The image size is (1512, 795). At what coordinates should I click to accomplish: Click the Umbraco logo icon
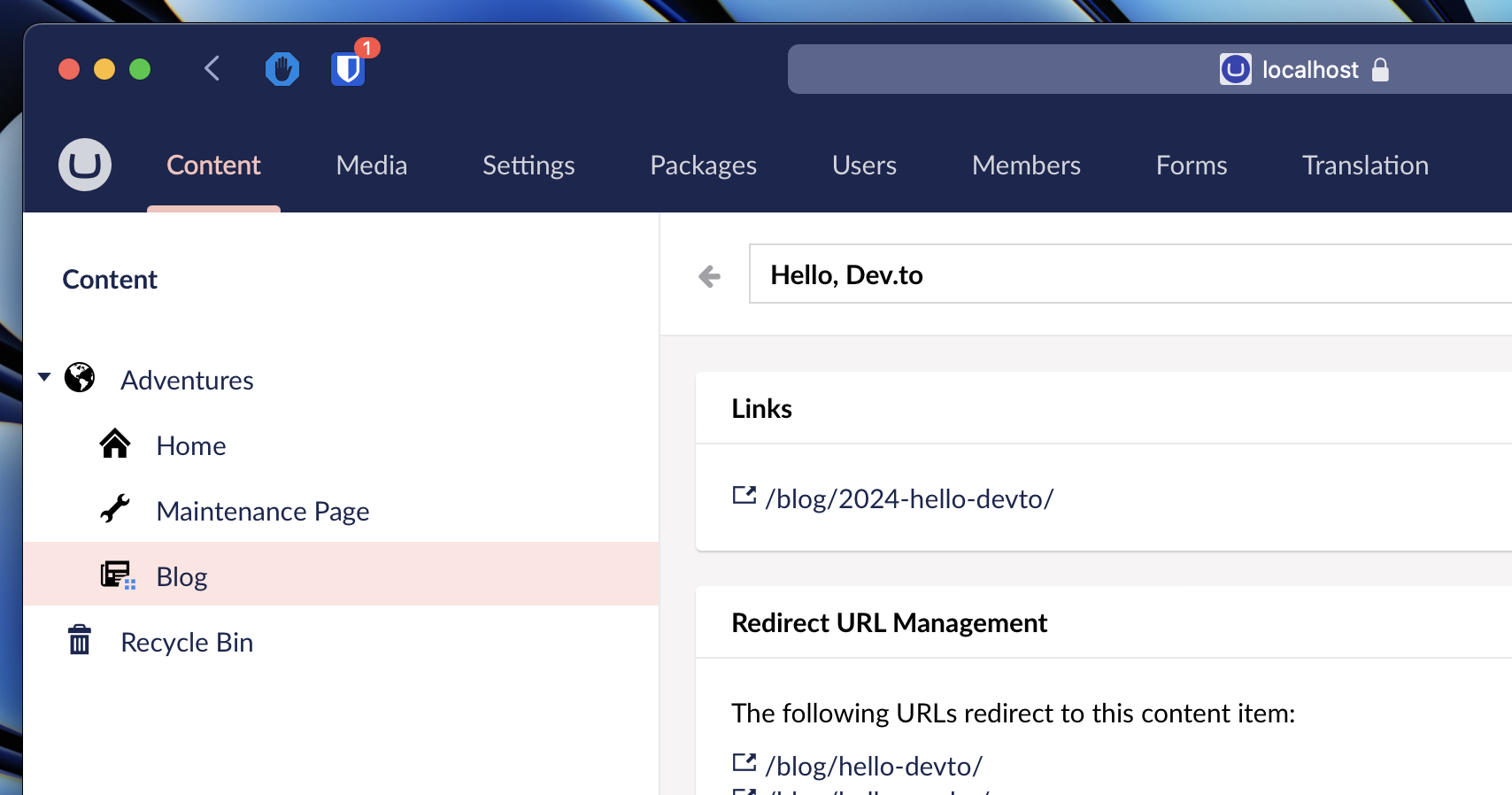[85, 165]
